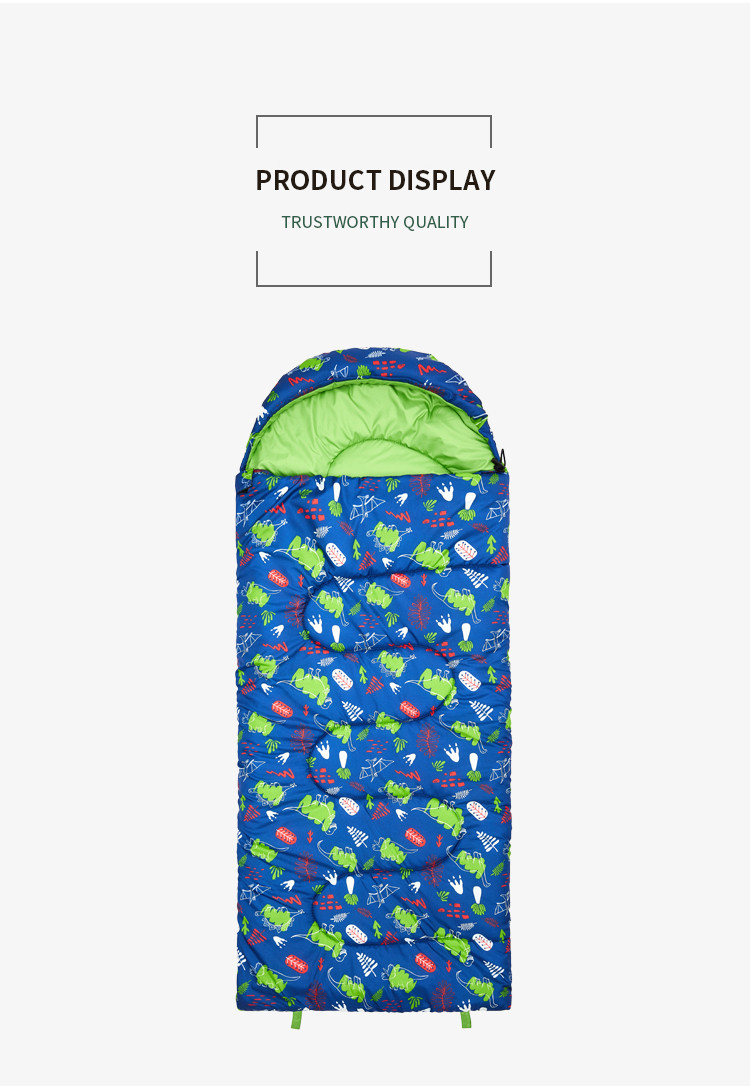The height and width of the screenshot is (1086, 750).
Task: Click the top bracket line above the heading
Action: [x=374, y=116]
